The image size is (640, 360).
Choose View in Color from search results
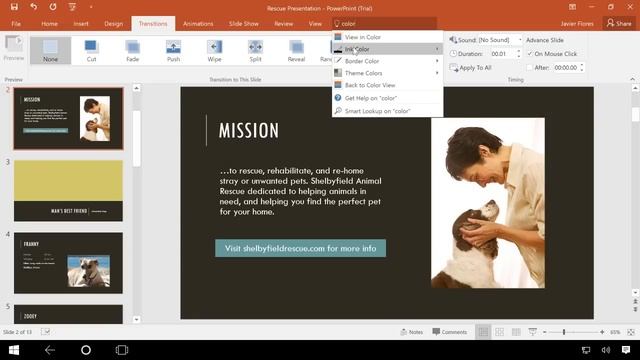tap(387, 37)
